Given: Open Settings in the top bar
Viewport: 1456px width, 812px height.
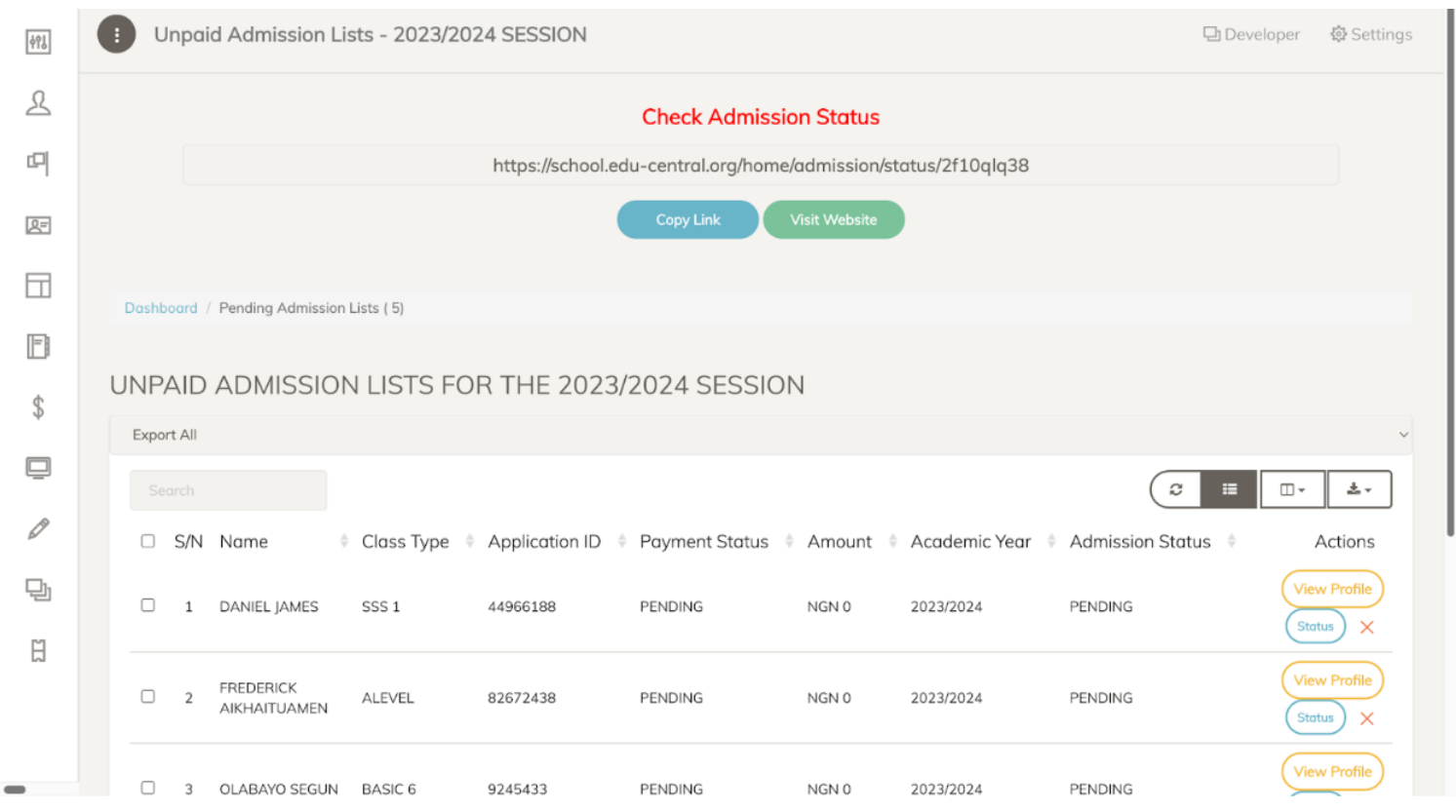Looking at the screenshot, I should pos(1371,35).
